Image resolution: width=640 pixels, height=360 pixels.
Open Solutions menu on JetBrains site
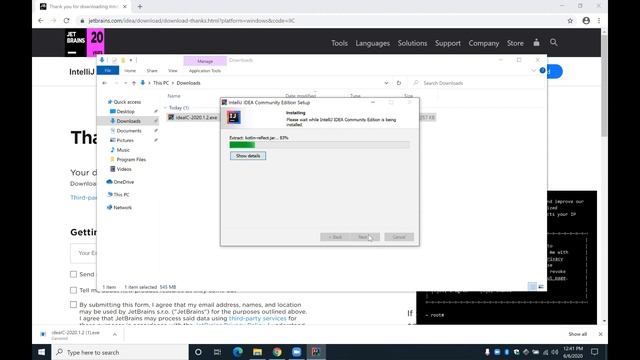click(x=412, y=43)
